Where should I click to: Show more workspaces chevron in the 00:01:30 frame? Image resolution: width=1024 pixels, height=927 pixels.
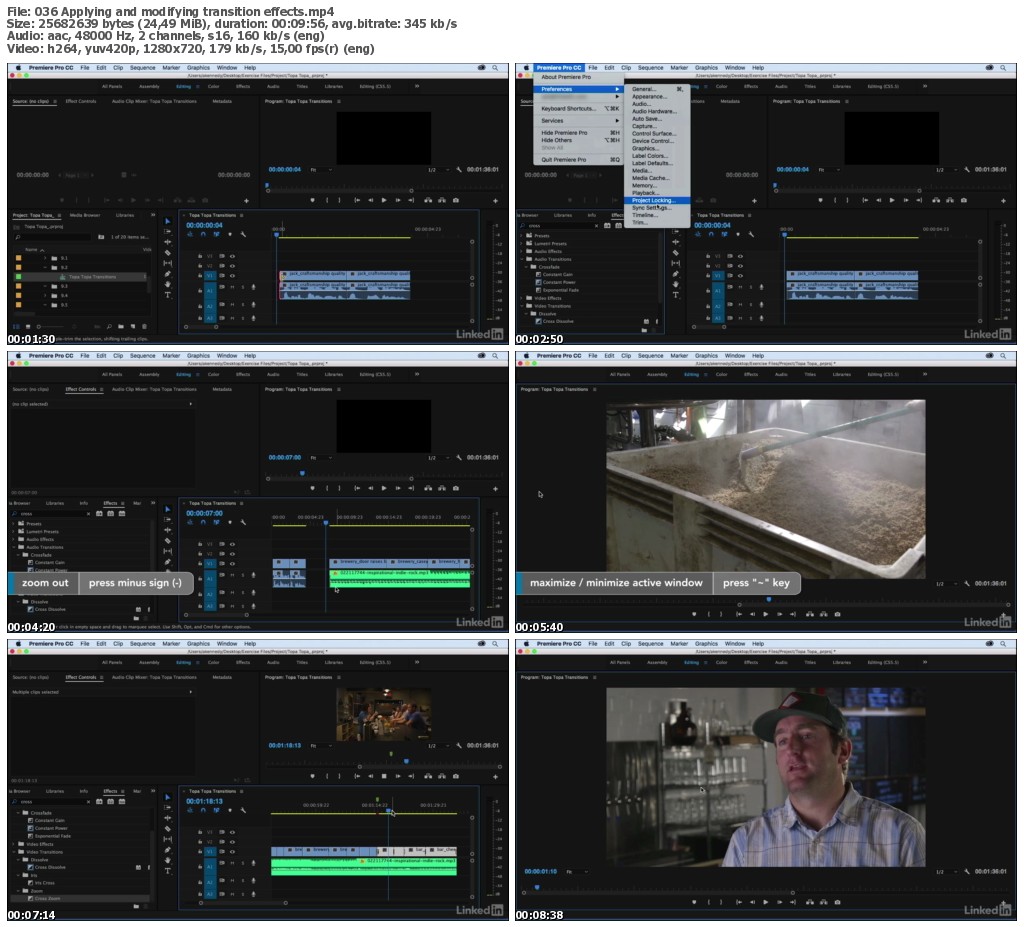coord(417,86)
